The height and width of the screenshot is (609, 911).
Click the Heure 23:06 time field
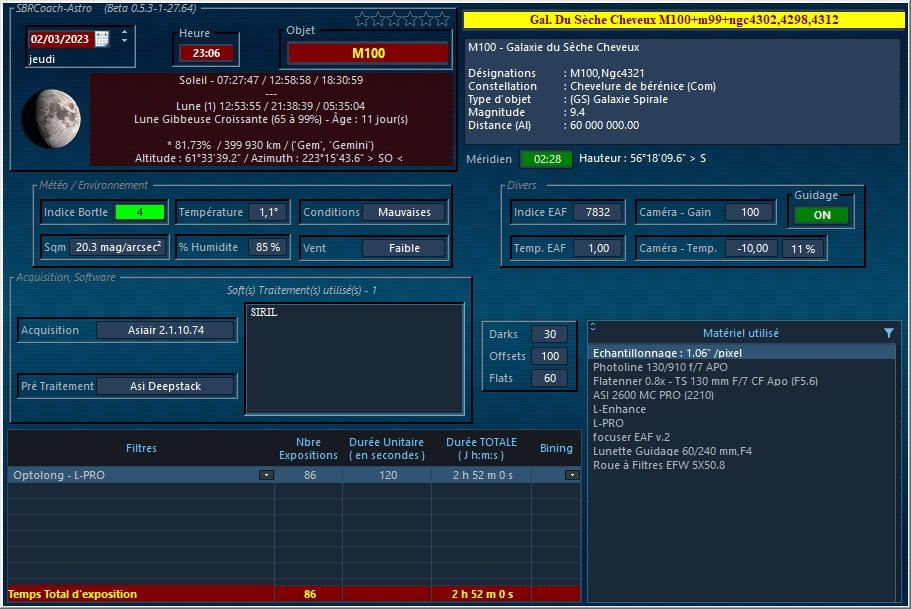206,53
